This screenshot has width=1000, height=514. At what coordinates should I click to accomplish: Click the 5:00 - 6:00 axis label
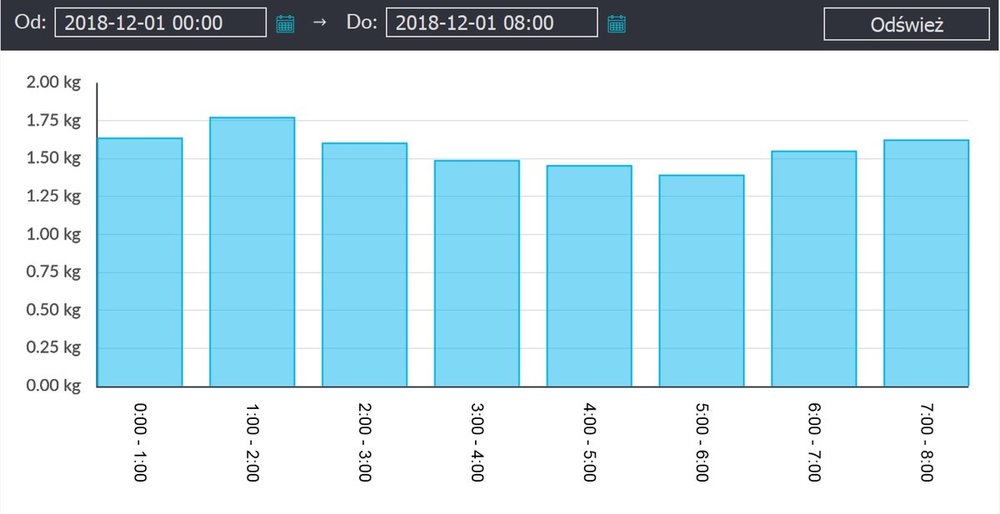coord(702,443)
